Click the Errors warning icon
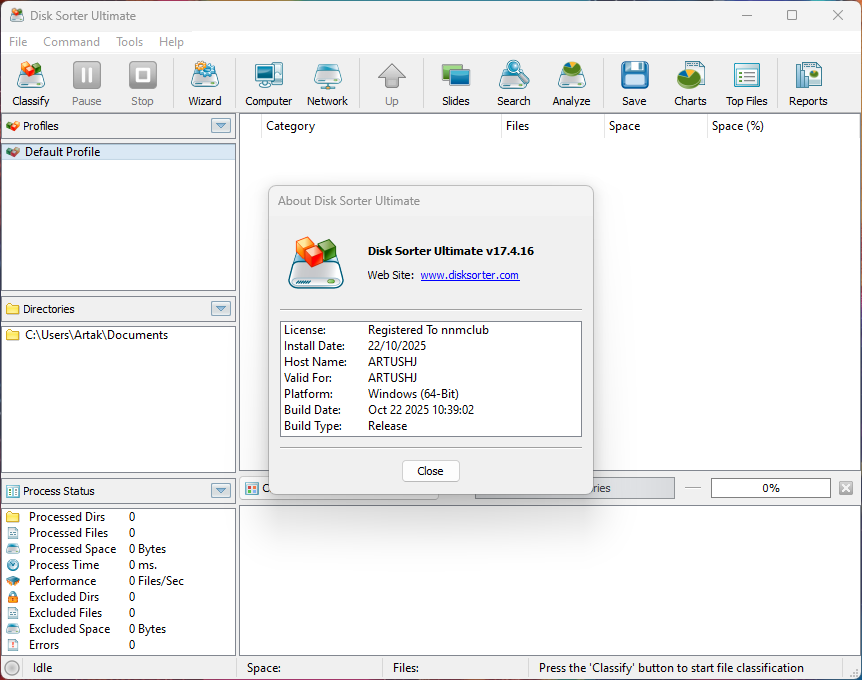This screenshot has height=680, width=862. tap(13, 645)
